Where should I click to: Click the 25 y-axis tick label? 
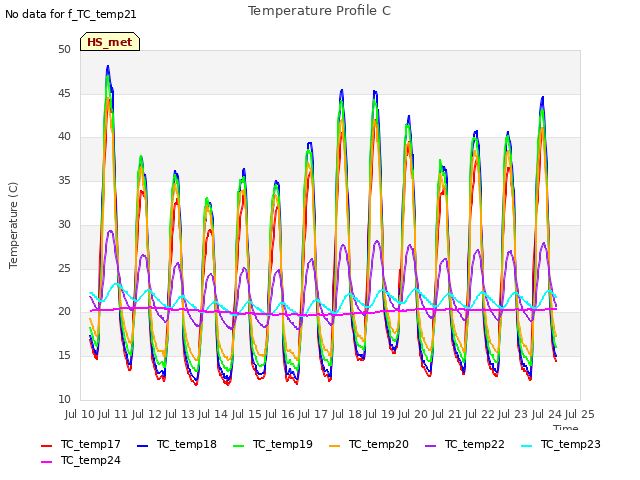(64, 268)
